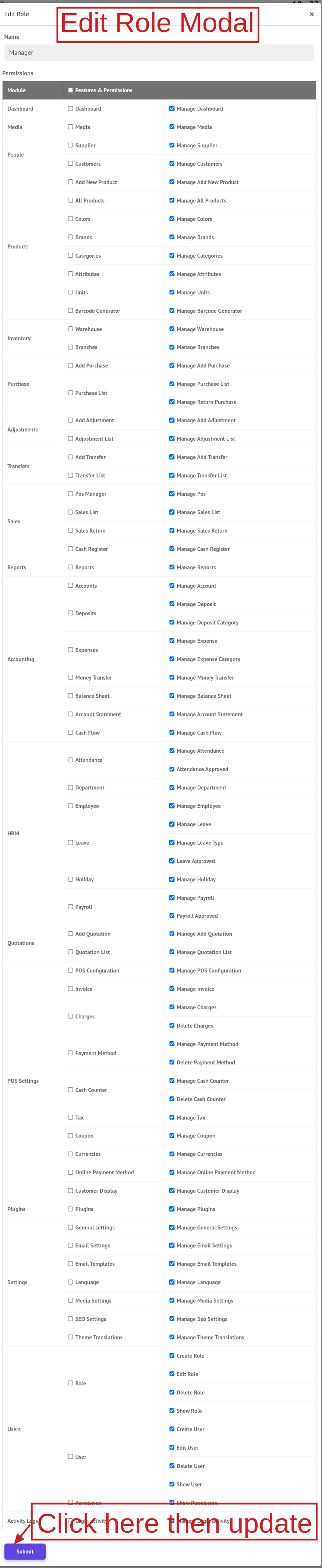322x1568 pixels.
Task: Uncheck Manage Media permission
Action: [x=172, y=127]
